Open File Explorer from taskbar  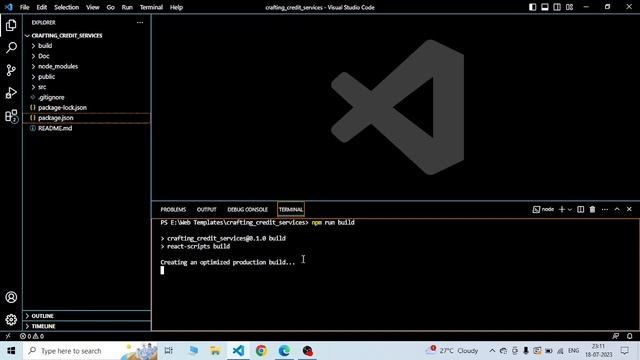pyautogui.click(x=215, y=351)
